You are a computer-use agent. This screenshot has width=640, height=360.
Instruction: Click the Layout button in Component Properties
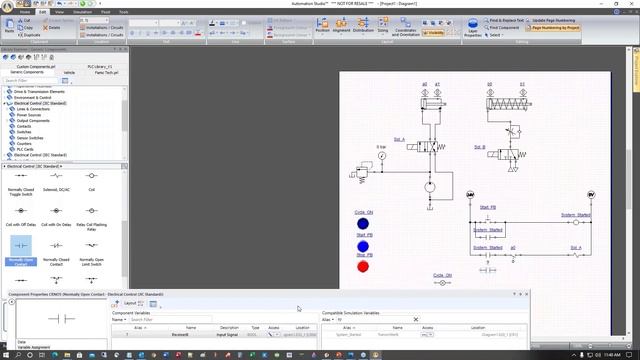133,303
